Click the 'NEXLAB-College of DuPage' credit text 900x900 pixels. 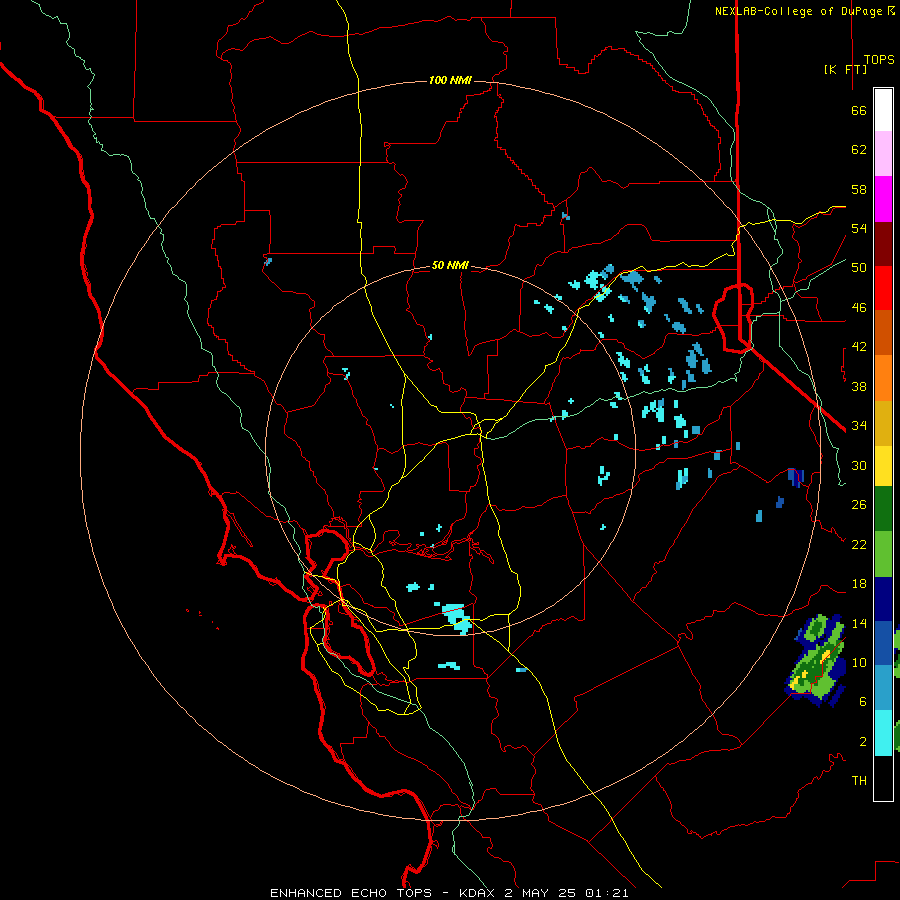(x=798, y=11)
